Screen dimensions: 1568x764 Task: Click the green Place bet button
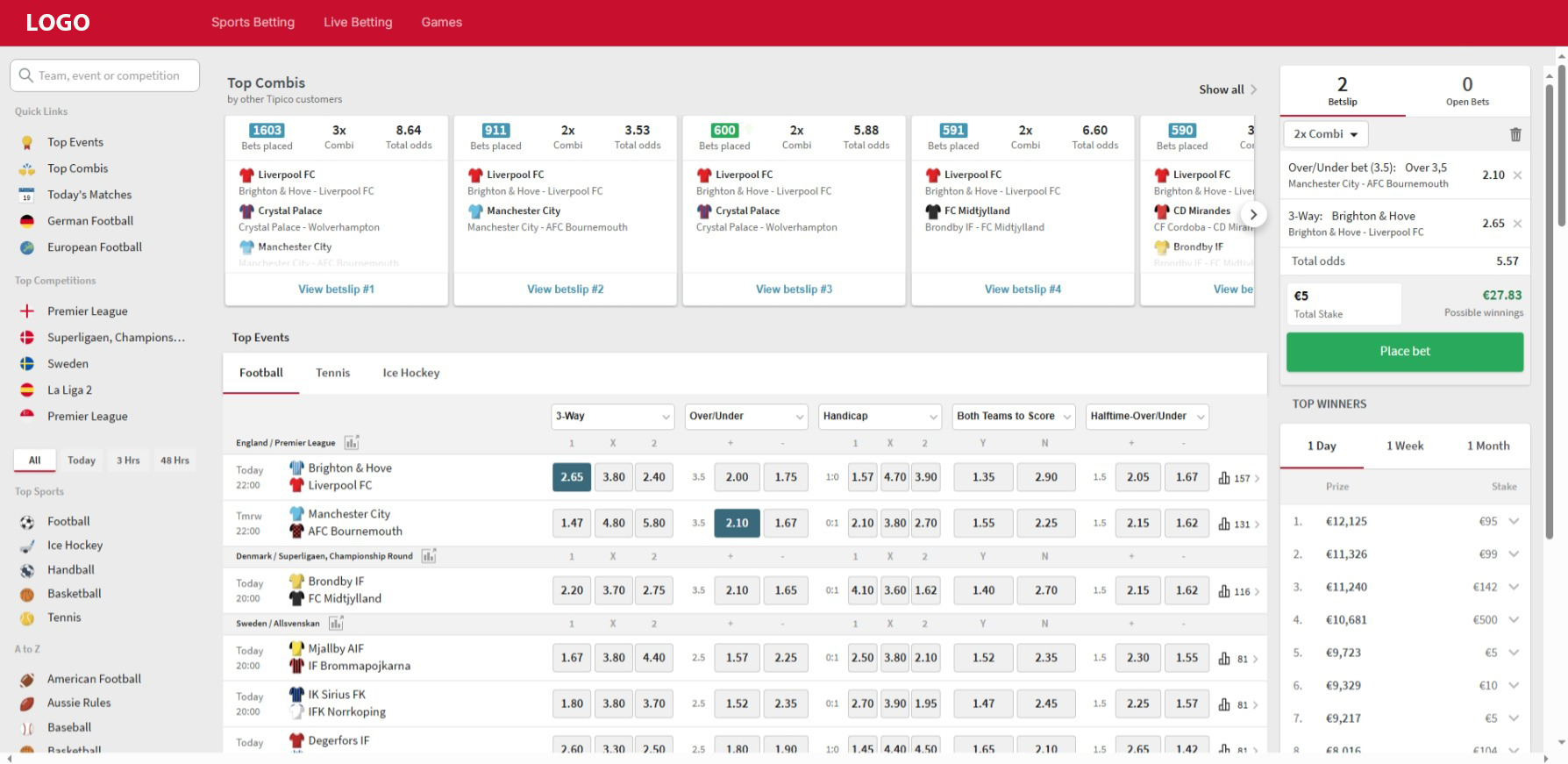coord(1405,352)
